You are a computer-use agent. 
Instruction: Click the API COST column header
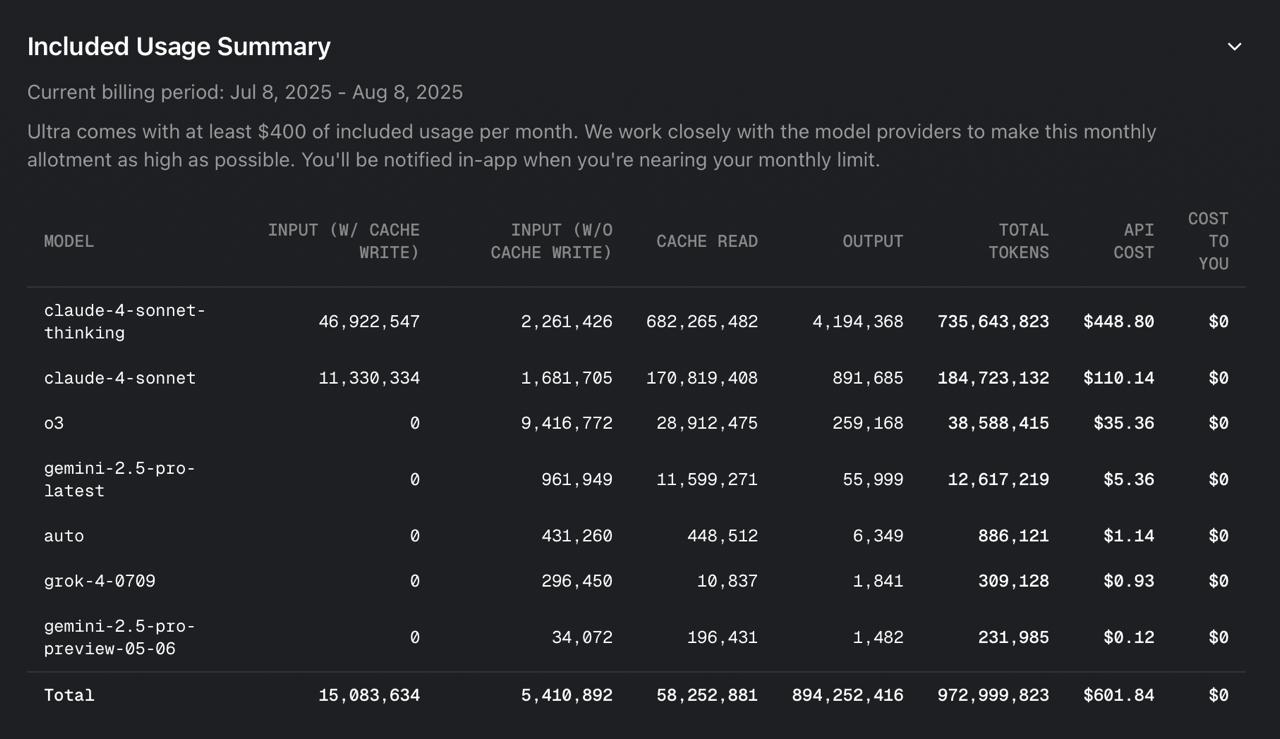click(x=1133, y=241)
